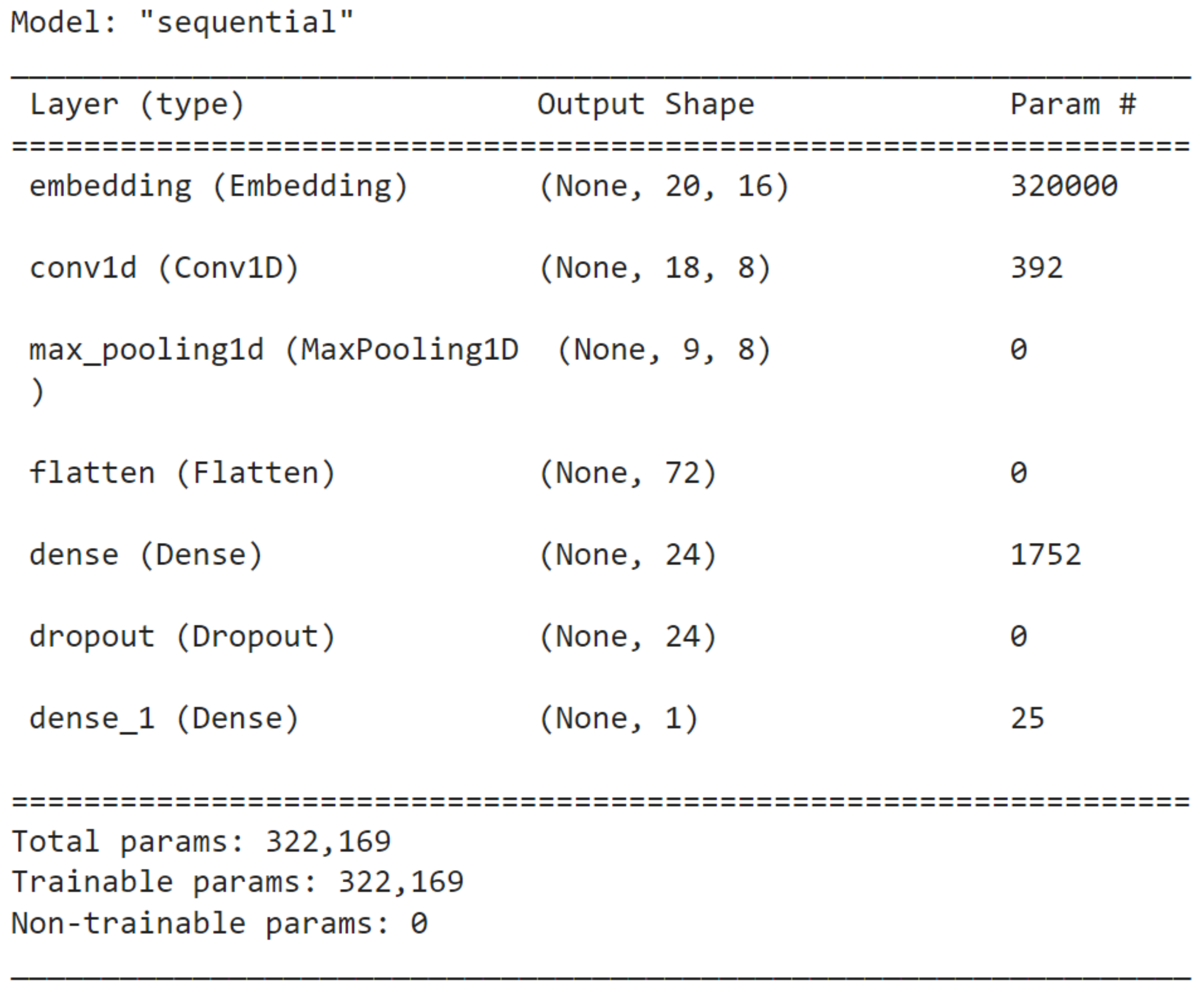Select the dropout (Dropout) layer name

click(x=182, y=636)
